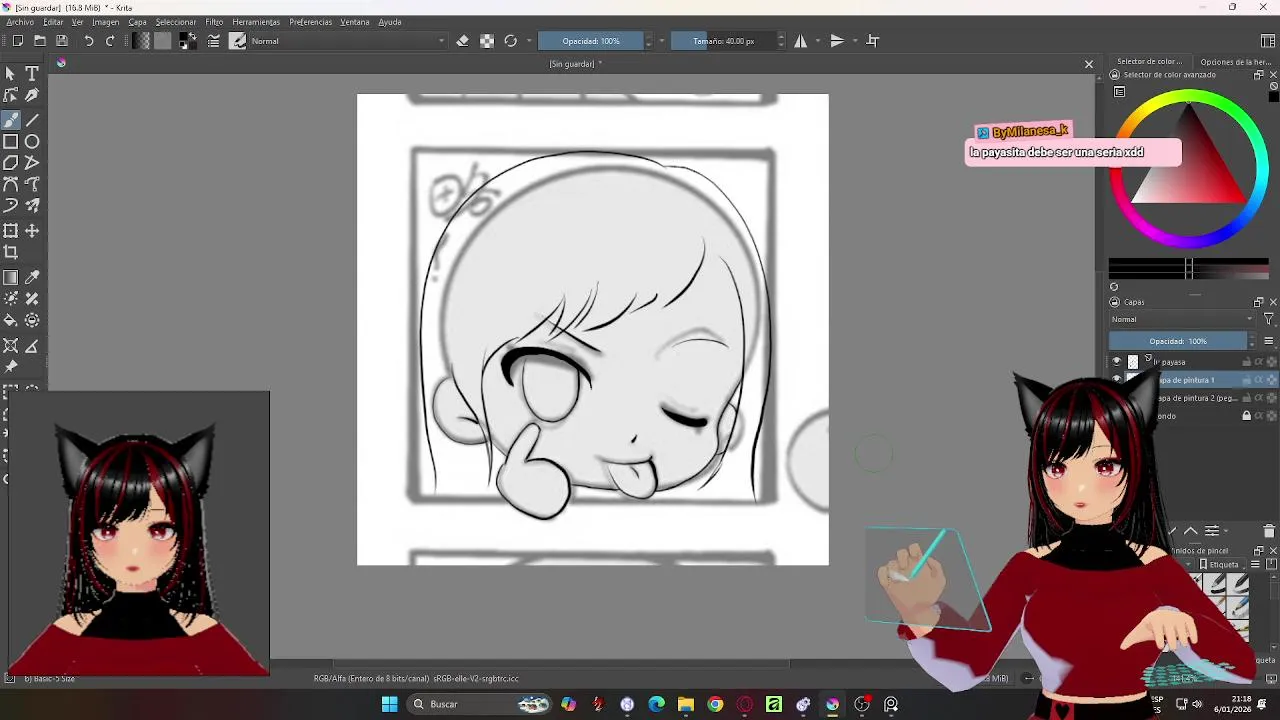This screenshot has width=1280, height=720.
Task: Toggle eraser mode
Action: [462, 41]
